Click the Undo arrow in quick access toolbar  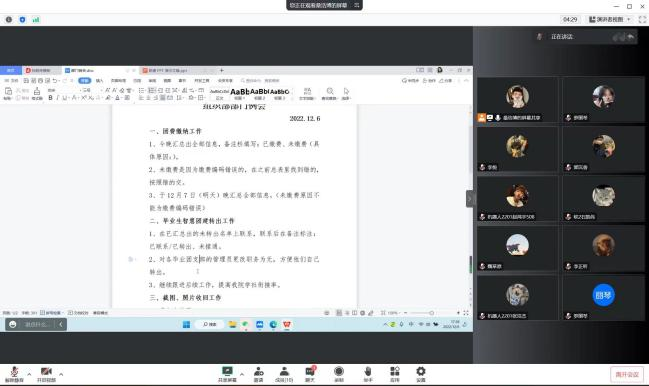pos(55,81)
